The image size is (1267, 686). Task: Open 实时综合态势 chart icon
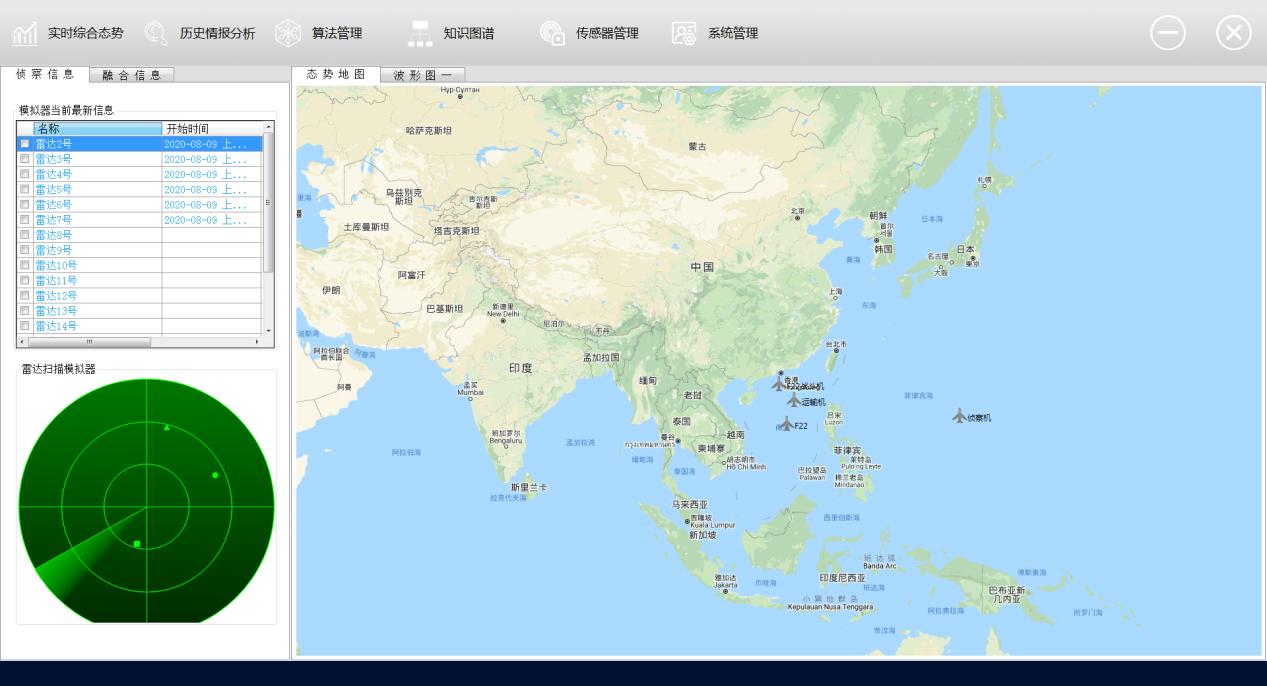[x=25, y=33]
